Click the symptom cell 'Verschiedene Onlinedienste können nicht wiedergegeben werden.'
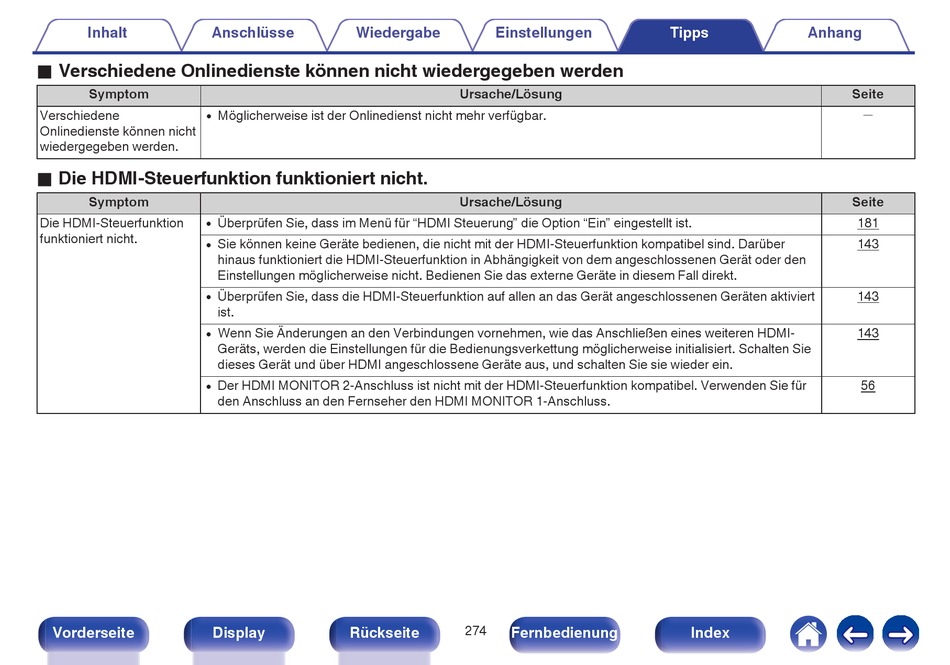Screen dimensions: 950x665 (x=118, y=131)
